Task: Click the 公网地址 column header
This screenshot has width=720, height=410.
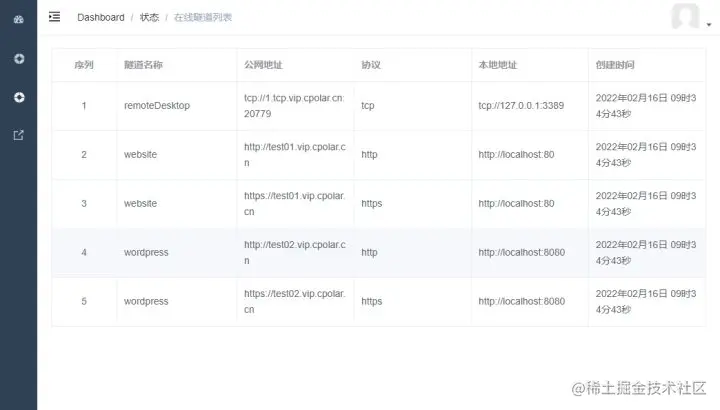Action: click(x=263, y=65)
